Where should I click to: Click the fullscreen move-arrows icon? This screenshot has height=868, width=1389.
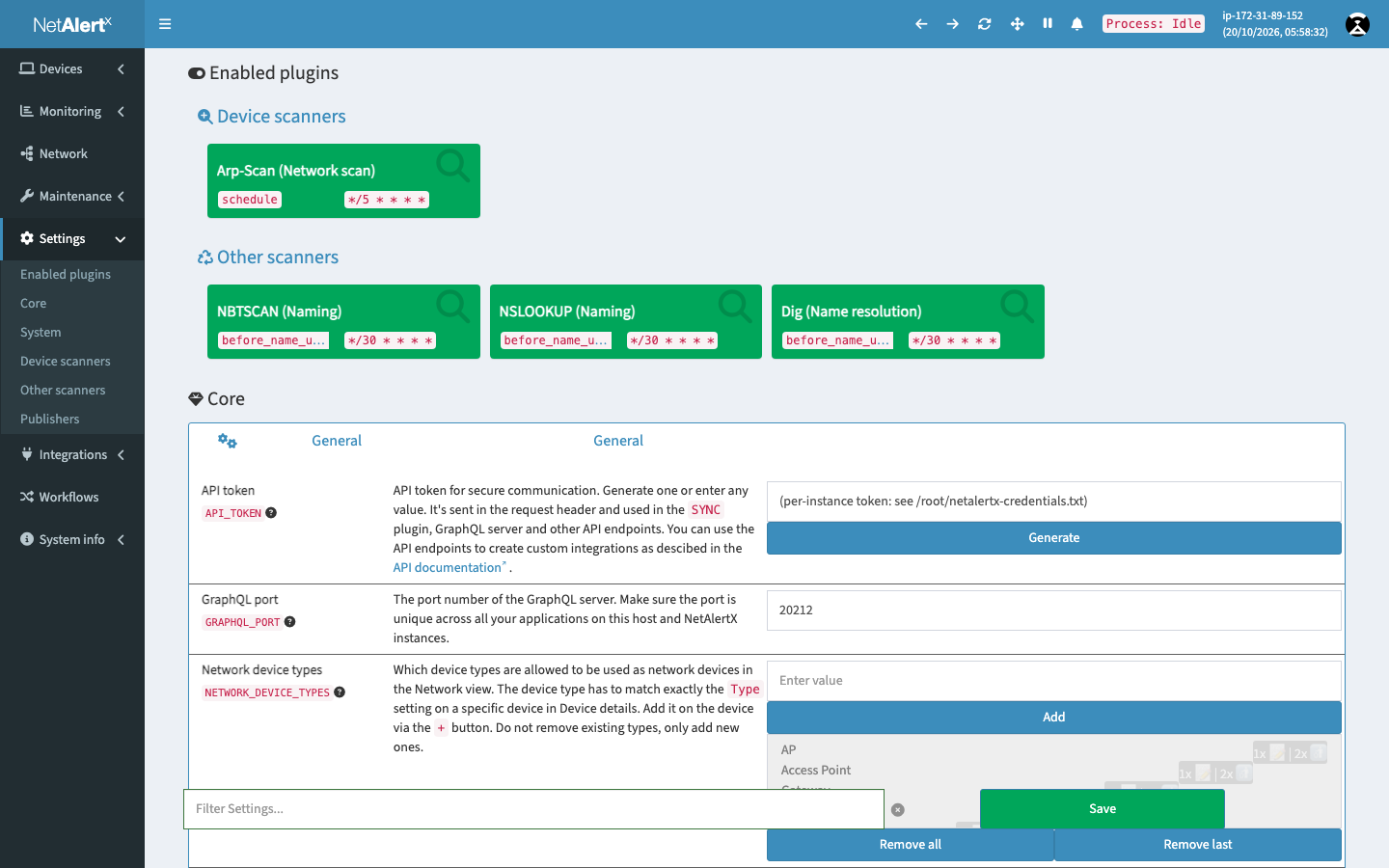tap(1017, 24)
